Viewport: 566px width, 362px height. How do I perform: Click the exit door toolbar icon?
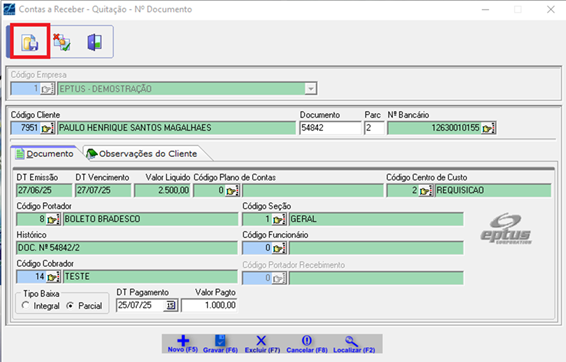[x=95, y=42]
